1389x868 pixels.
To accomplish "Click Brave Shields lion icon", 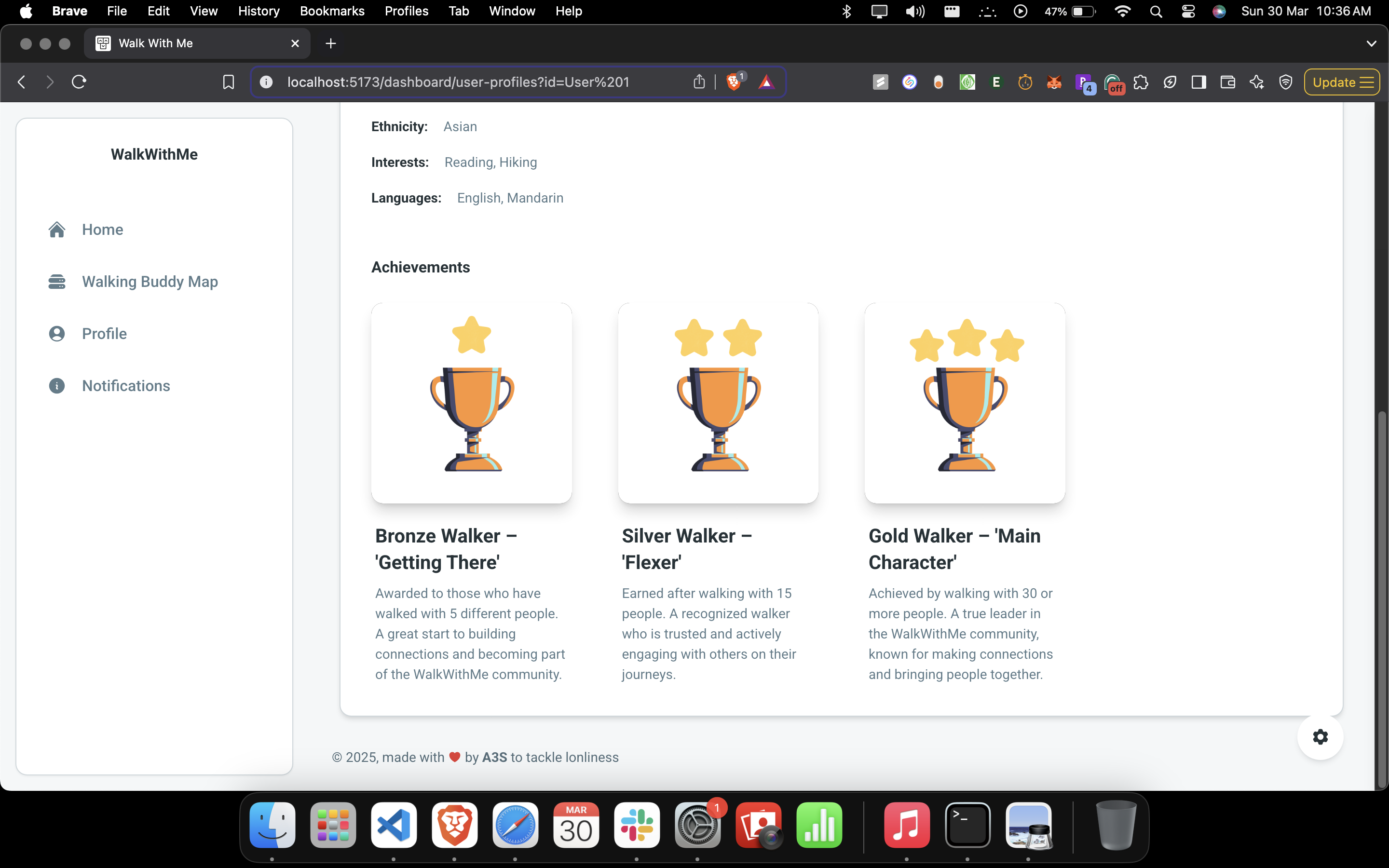I will 734,82.
